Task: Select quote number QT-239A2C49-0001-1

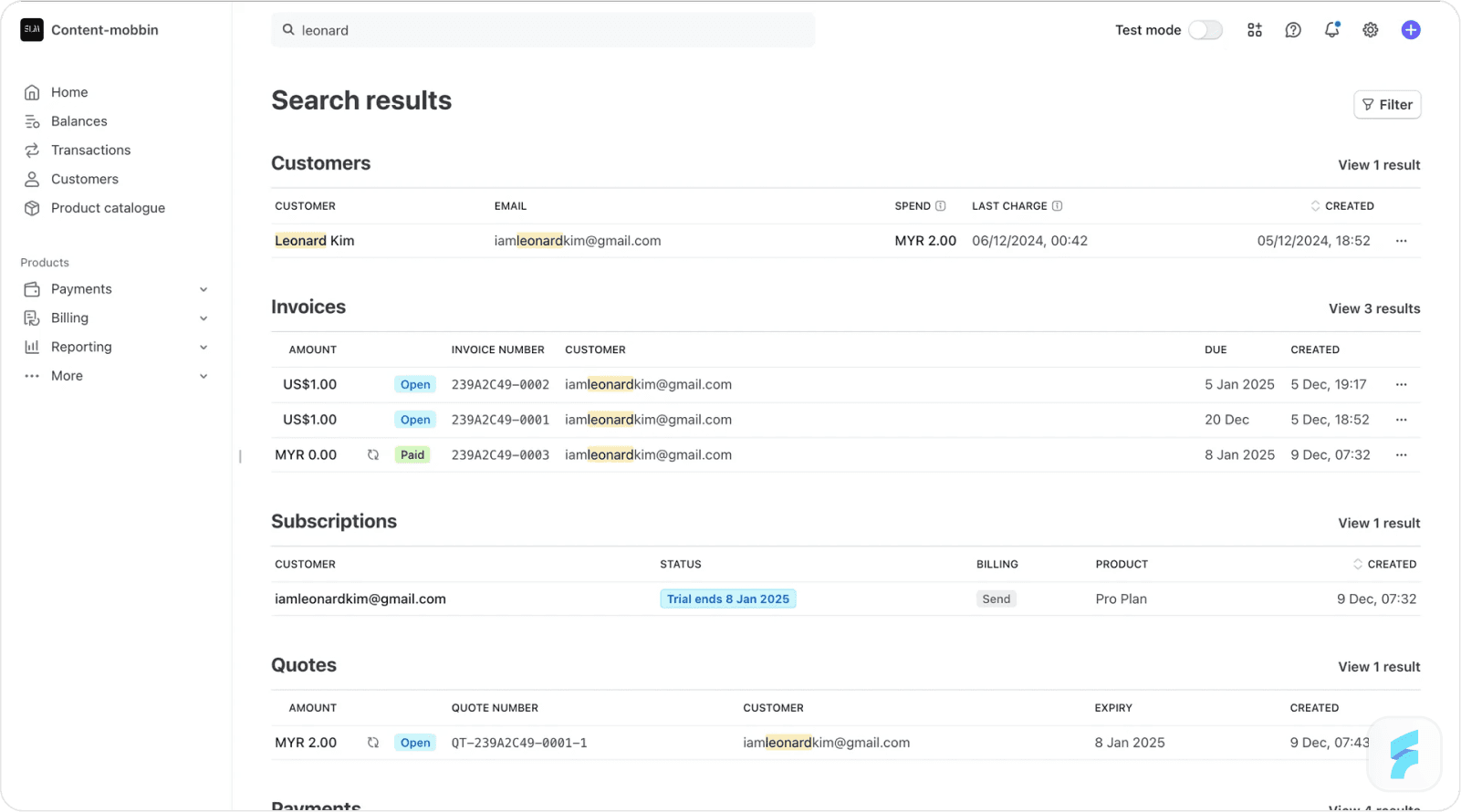Action: tap(519, 743)
